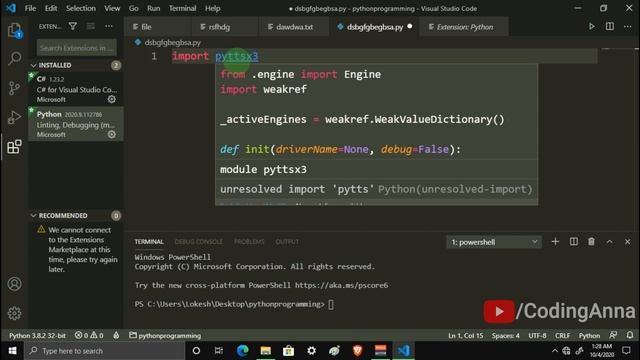Open the File menu
This screenshot has width=640, height=360.
click(x=30, y=8)
